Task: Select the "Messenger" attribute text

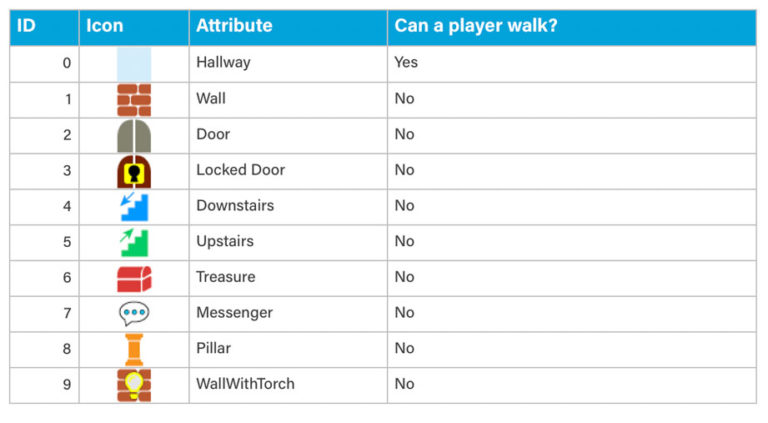Action: coord(234,313)
